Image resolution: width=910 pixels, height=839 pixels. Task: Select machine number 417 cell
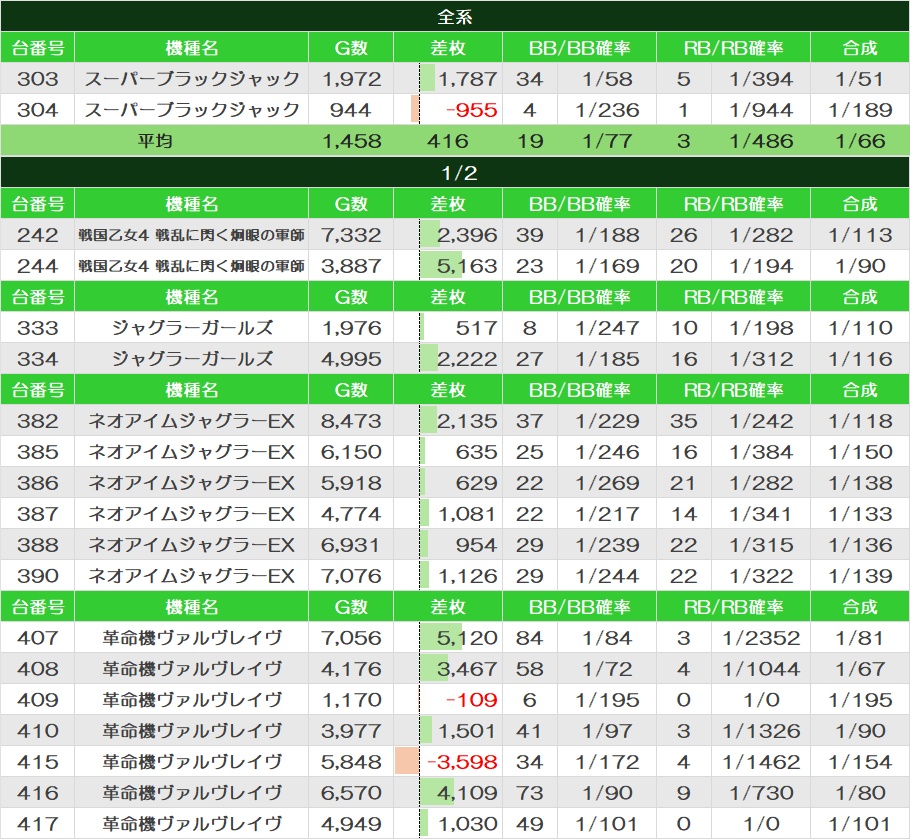click(38, 823)
